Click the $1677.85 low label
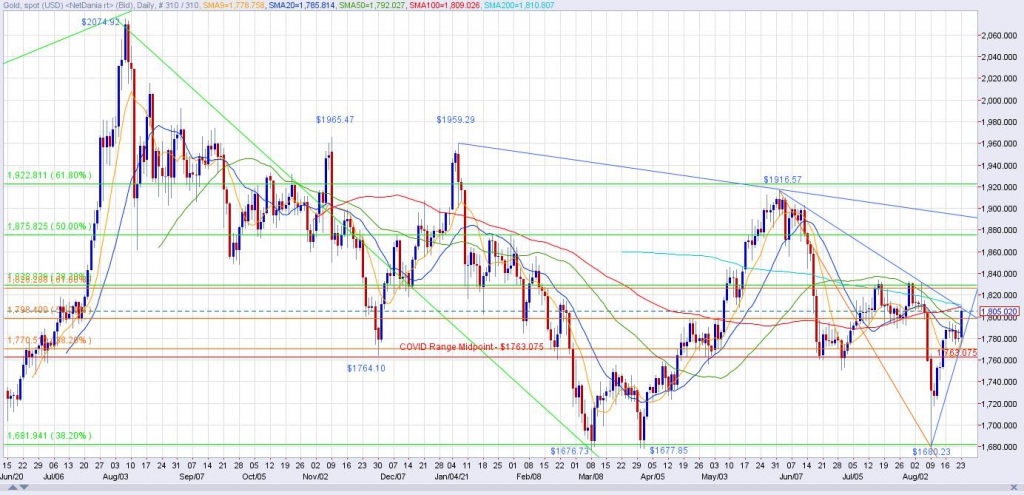The image size is (1024, 495). (x=669, y=451)
